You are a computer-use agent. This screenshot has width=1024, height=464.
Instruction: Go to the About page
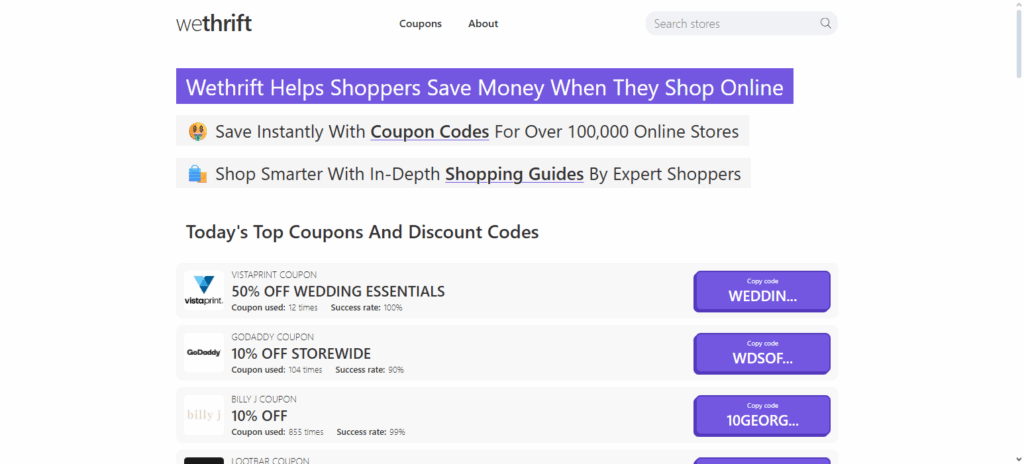click(483, 23)
